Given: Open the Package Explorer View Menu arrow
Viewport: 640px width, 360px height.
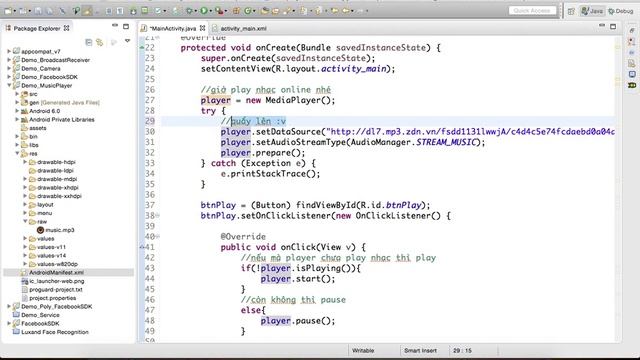Looking at the screenshot, I should point(127,41).
